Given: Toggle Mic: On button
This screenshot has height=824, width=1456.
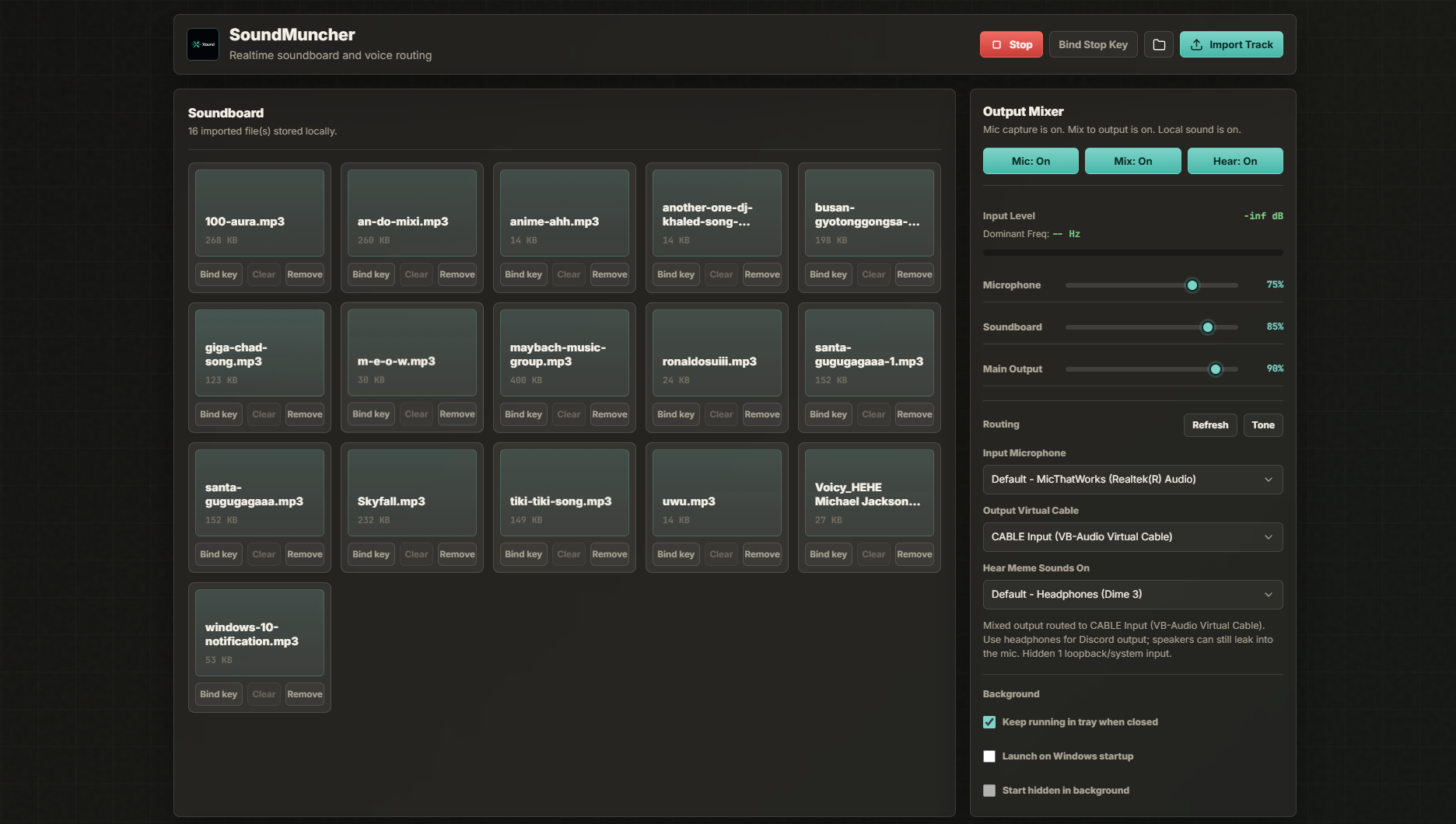Looking at the screenshot, I should click(x=1031, y=161).
